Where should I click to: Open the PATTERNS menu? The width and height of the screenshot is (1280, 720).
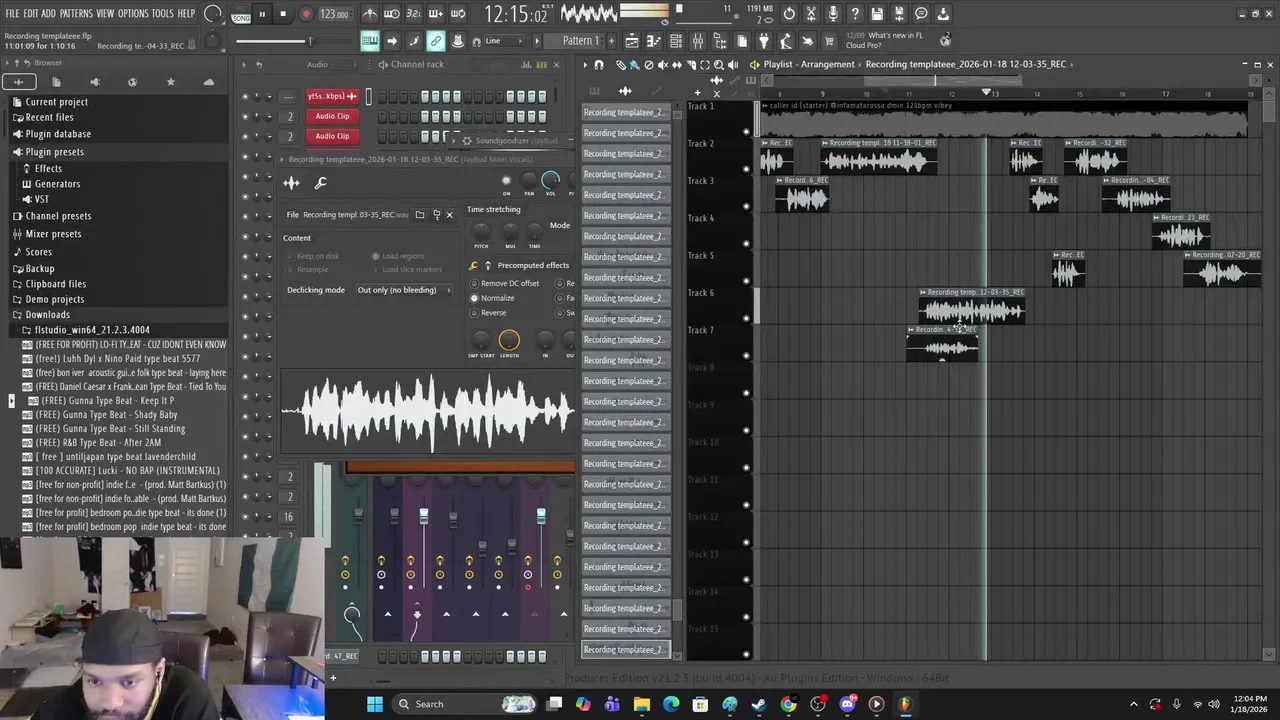click(76, 14)
